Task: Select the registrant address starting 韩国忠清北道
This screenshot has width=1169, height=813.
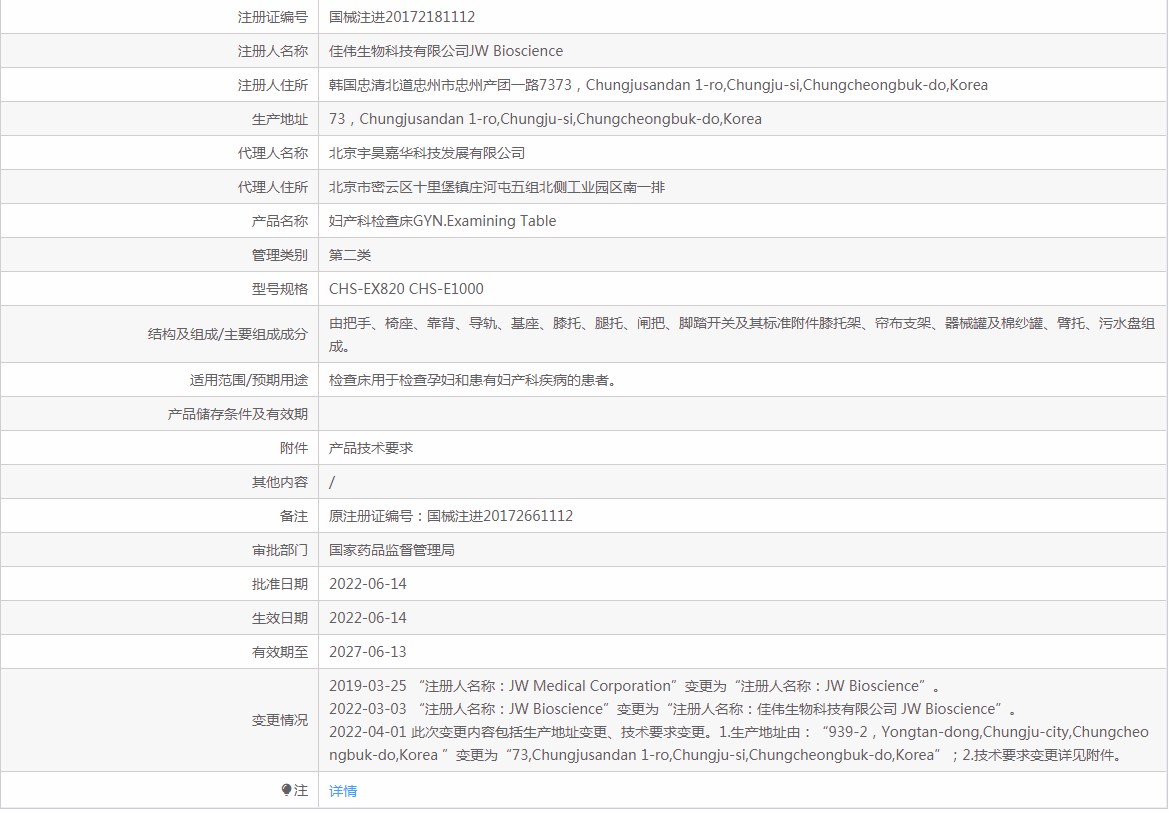Action: tap(658, 84)
